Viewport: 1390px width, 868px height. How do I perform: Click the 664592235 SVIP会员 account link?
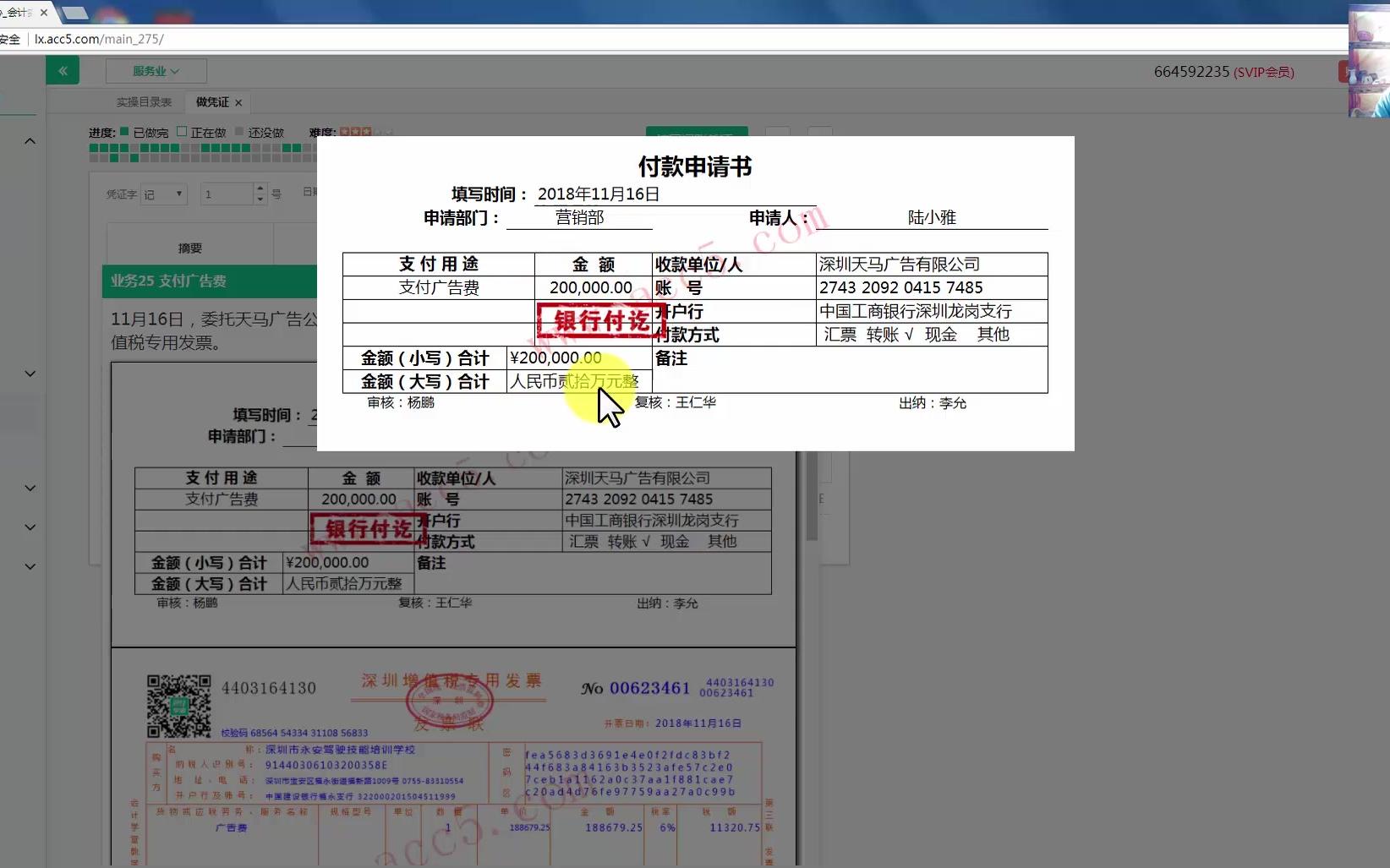1223,72
